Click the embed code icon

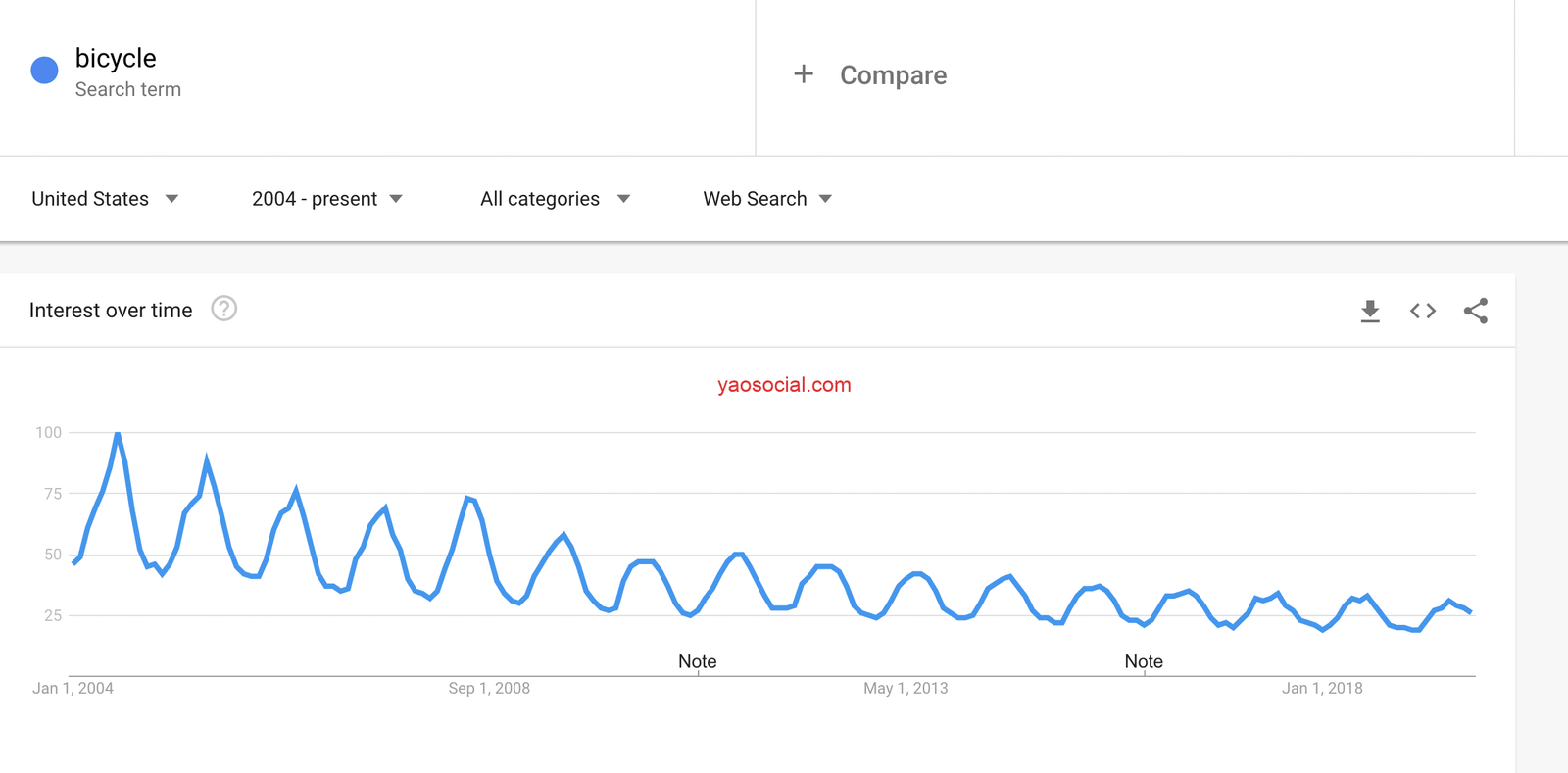(x=1423, y=312)
